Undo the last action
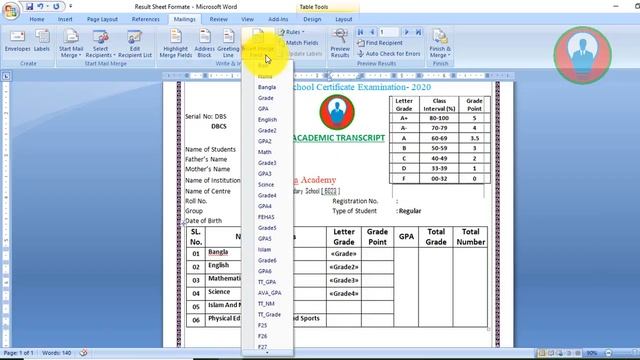640x360 pixels. coord(40,7)
